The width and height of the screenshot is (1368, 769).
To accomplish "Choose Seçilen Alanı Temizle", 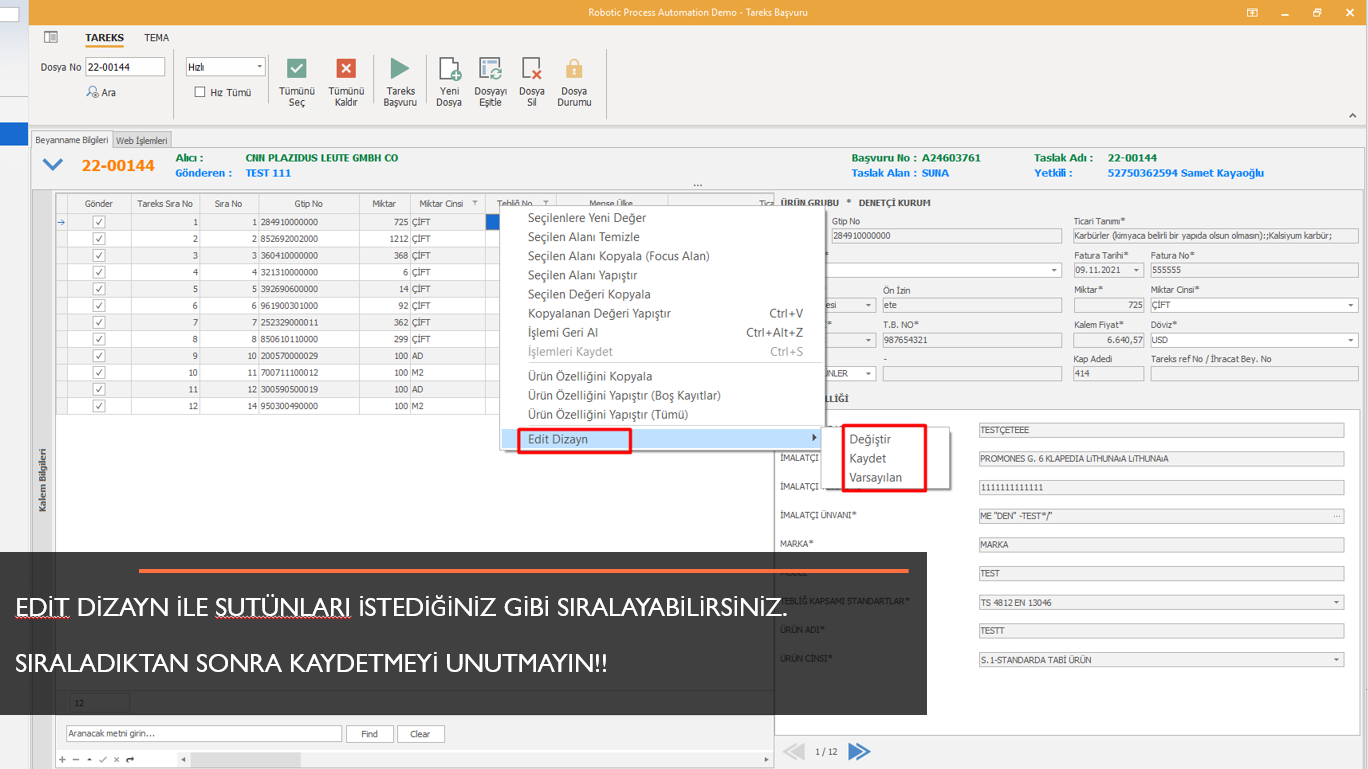I will [x=583, y=237].
